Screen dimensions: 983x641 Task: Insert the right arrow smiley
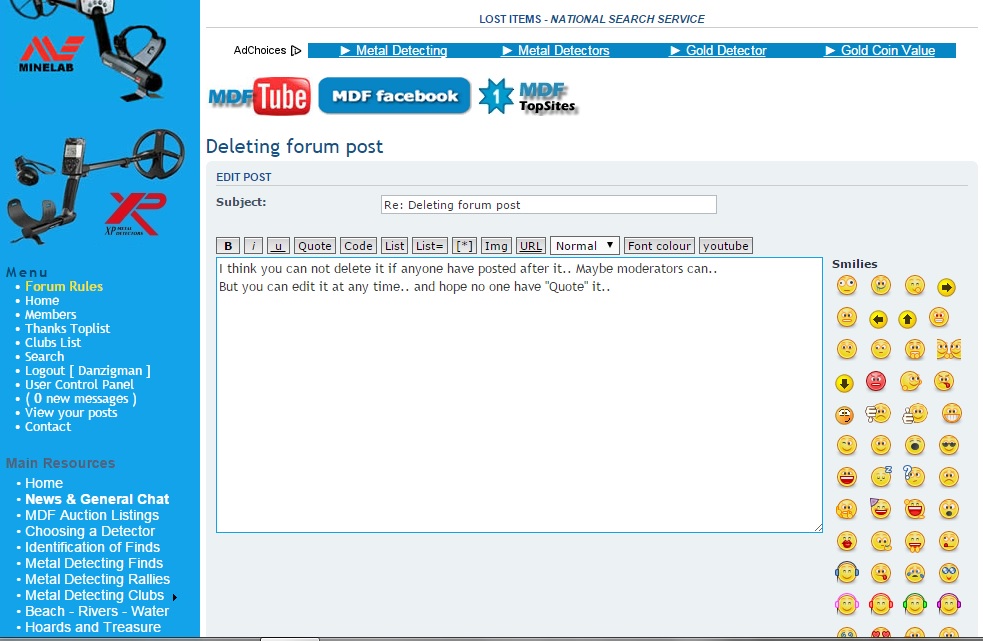(x=946, y=287)
